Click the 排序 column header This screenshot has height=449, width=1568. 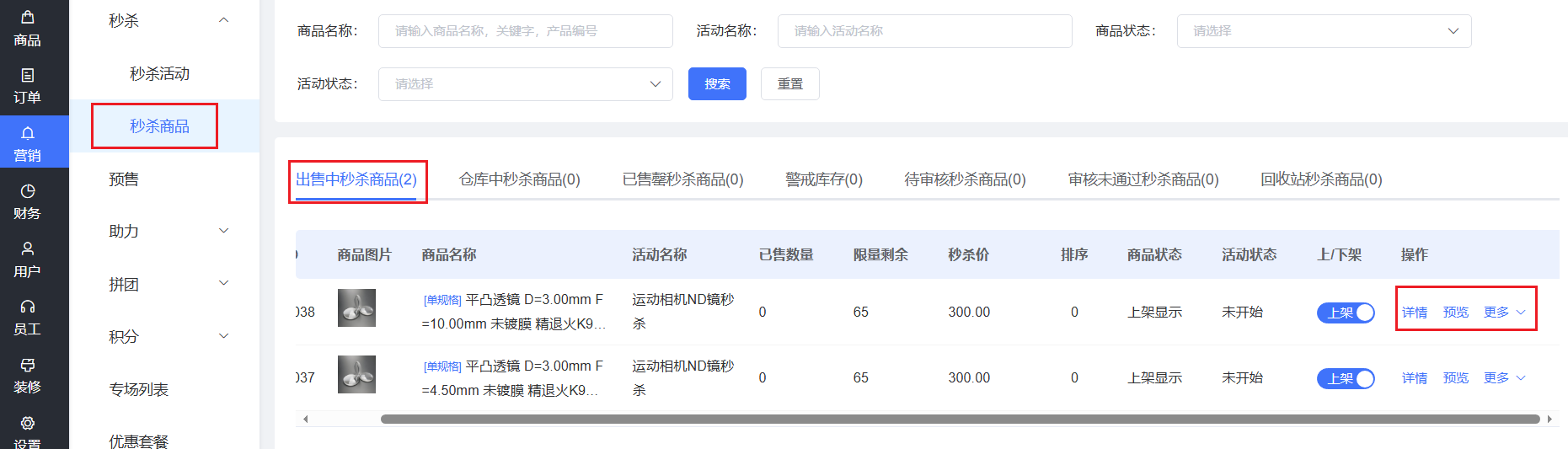click(1074, 254)
